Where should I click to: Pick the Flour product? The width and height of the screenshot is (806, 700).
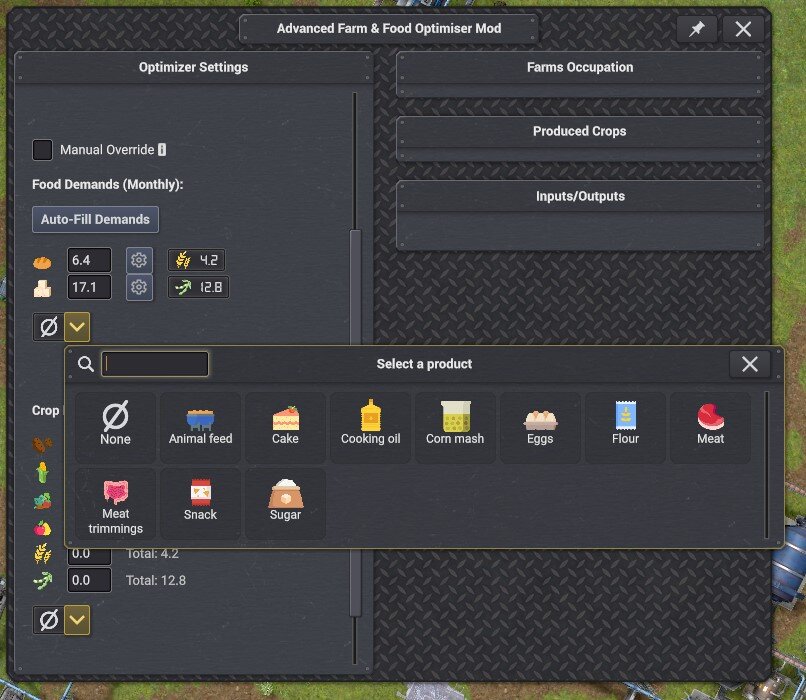pyautogui.click(x=626, y=428)
